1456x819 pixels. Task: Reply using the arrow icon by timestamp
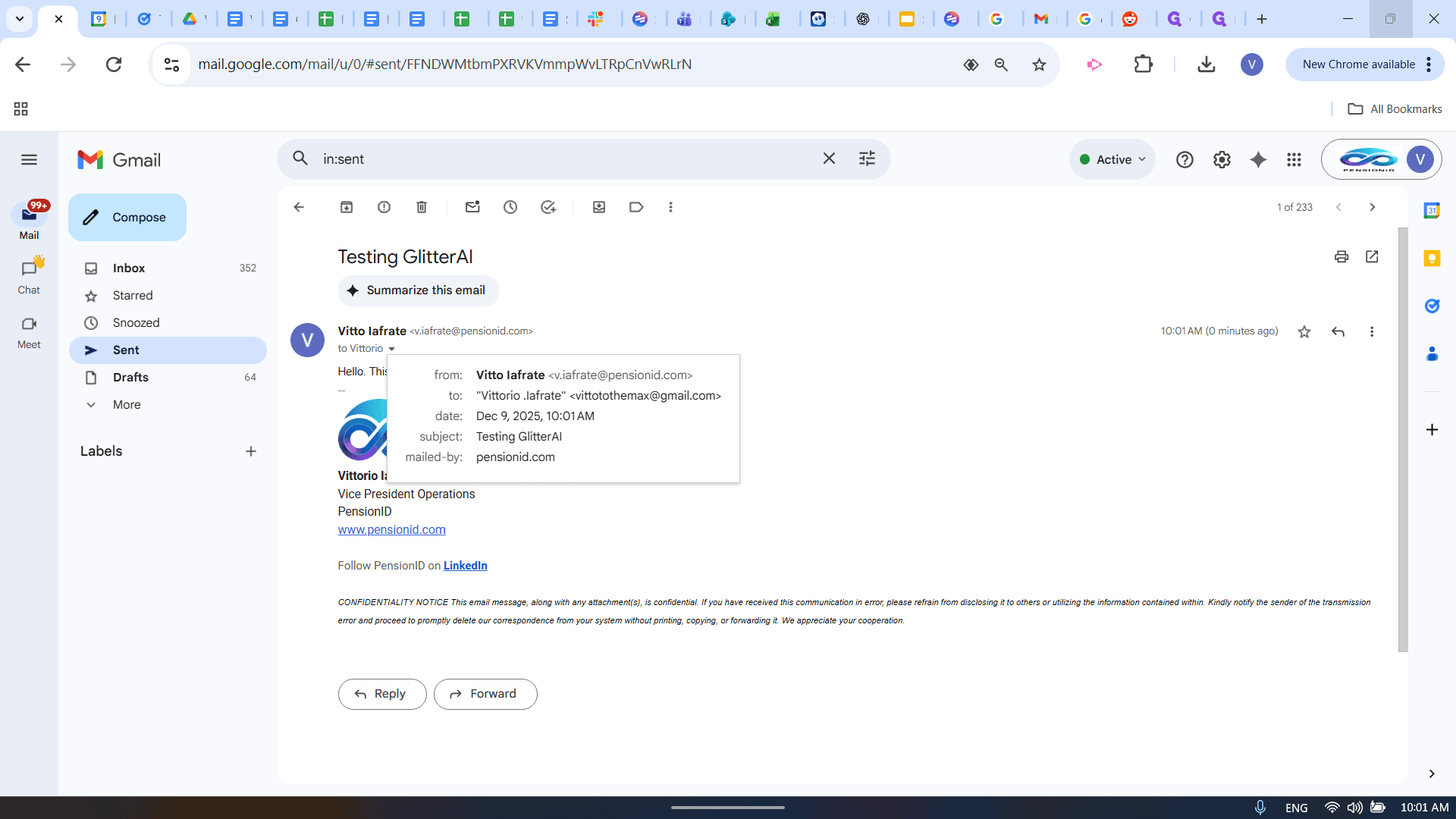click(1338, 331)
